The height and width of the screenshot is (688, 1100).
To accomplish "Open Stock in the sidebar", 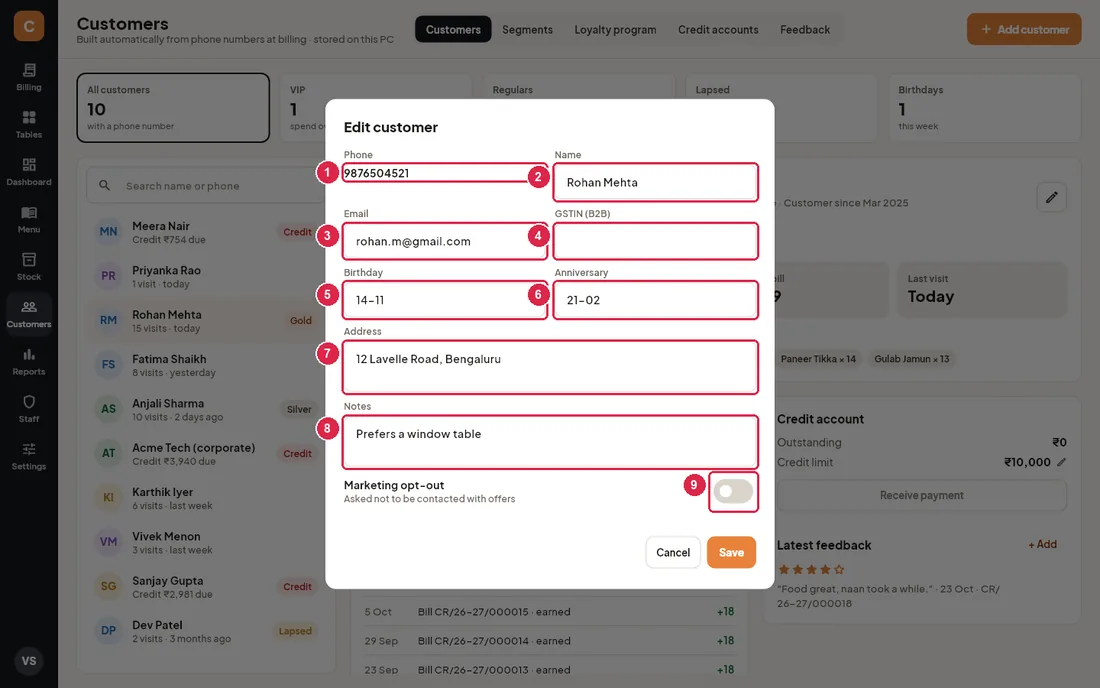I will 29,267.
